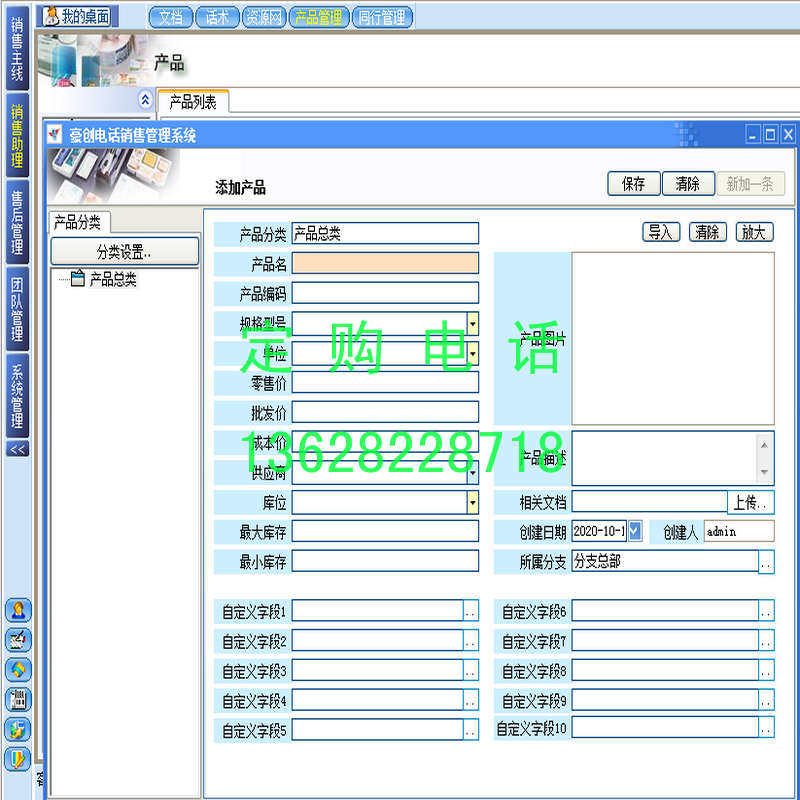Click the notepad with pen sidebar icon
The image size is (800, 800).
pos(18,640)
